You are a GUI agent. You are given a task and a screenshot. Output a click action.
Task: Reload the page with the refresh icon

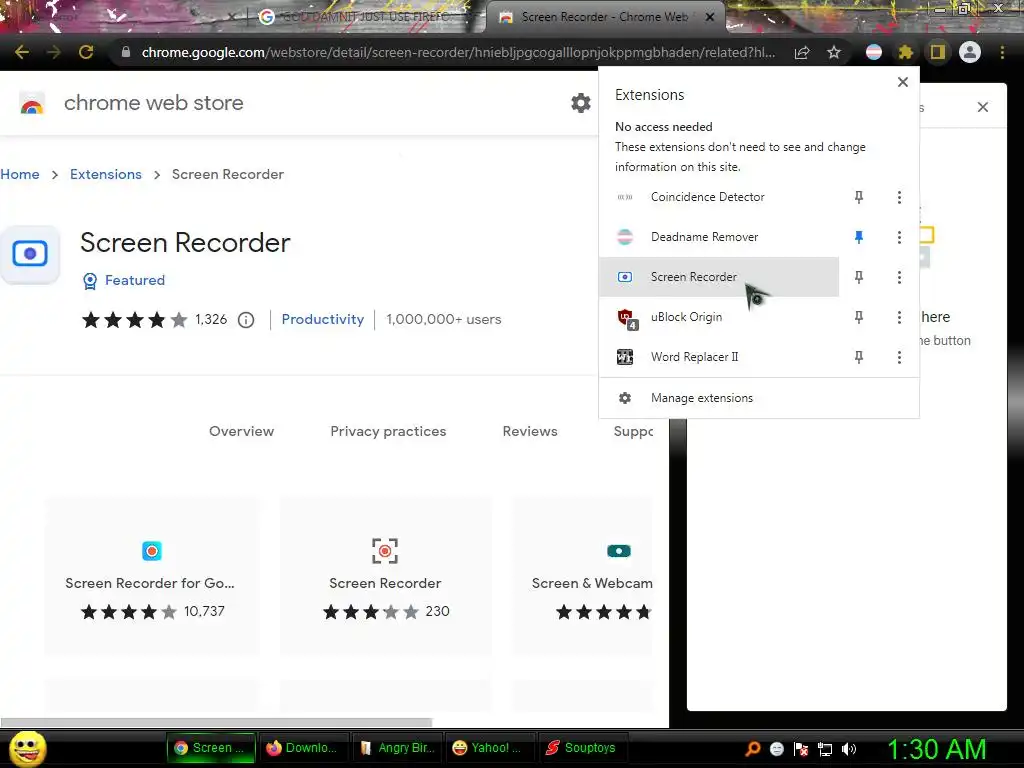[86, 52]
